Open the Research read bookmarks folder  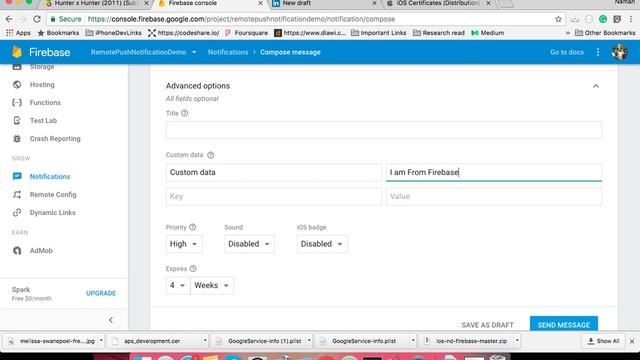coord(439,33)
